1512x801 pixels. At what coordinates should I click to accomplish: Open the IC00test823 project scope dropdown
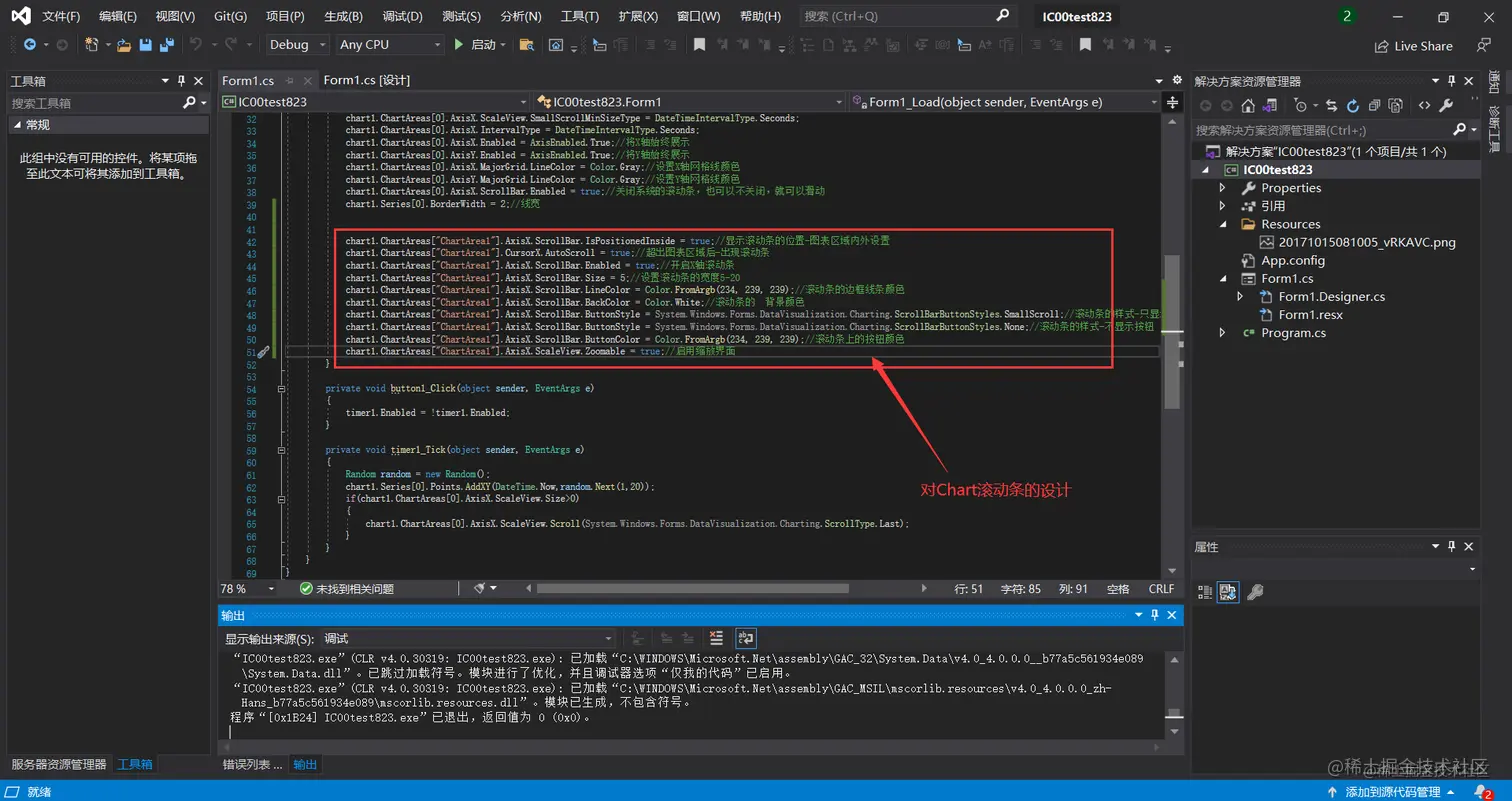(375, 102)
